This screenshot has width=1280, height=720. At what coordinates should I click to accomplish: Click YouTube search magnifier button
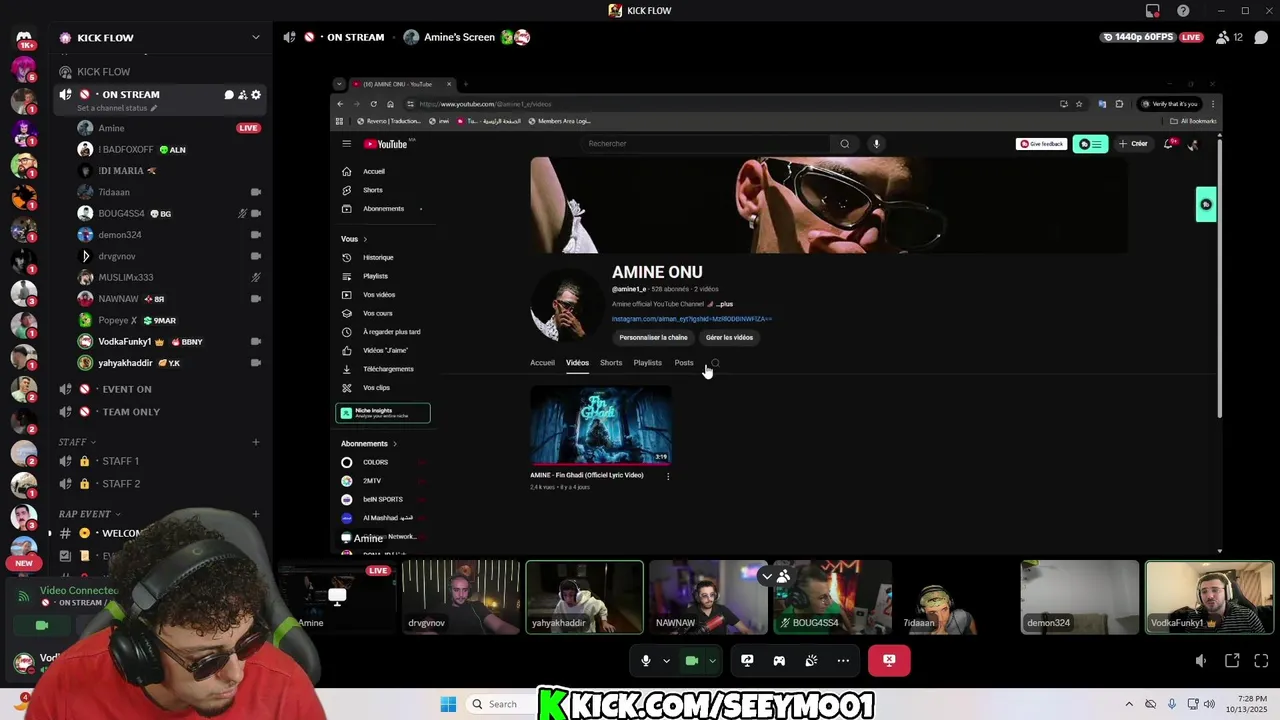pos(845,144)
